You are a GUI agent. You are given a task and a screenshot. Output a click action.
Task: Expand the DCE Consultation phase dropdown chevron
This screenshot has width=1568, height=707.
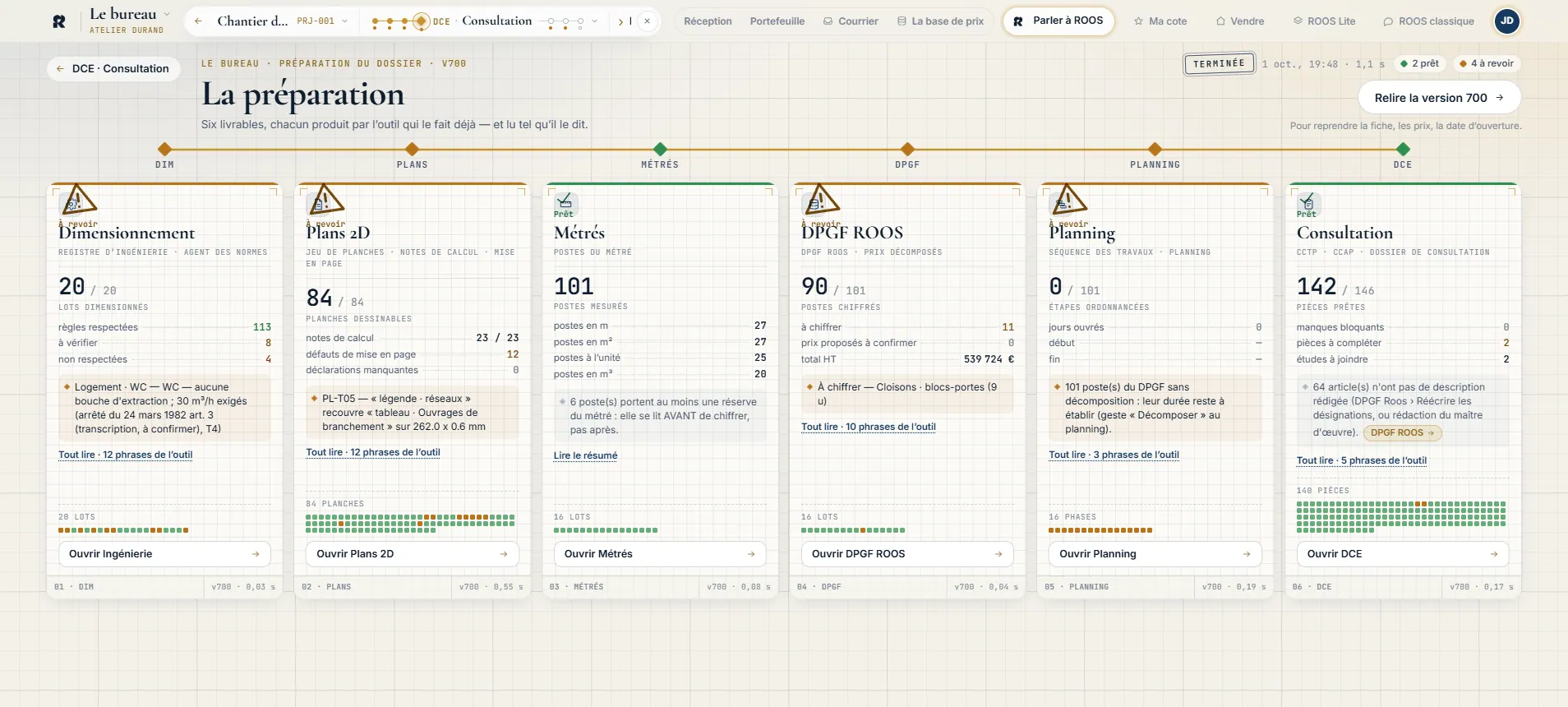coord(595,21)
